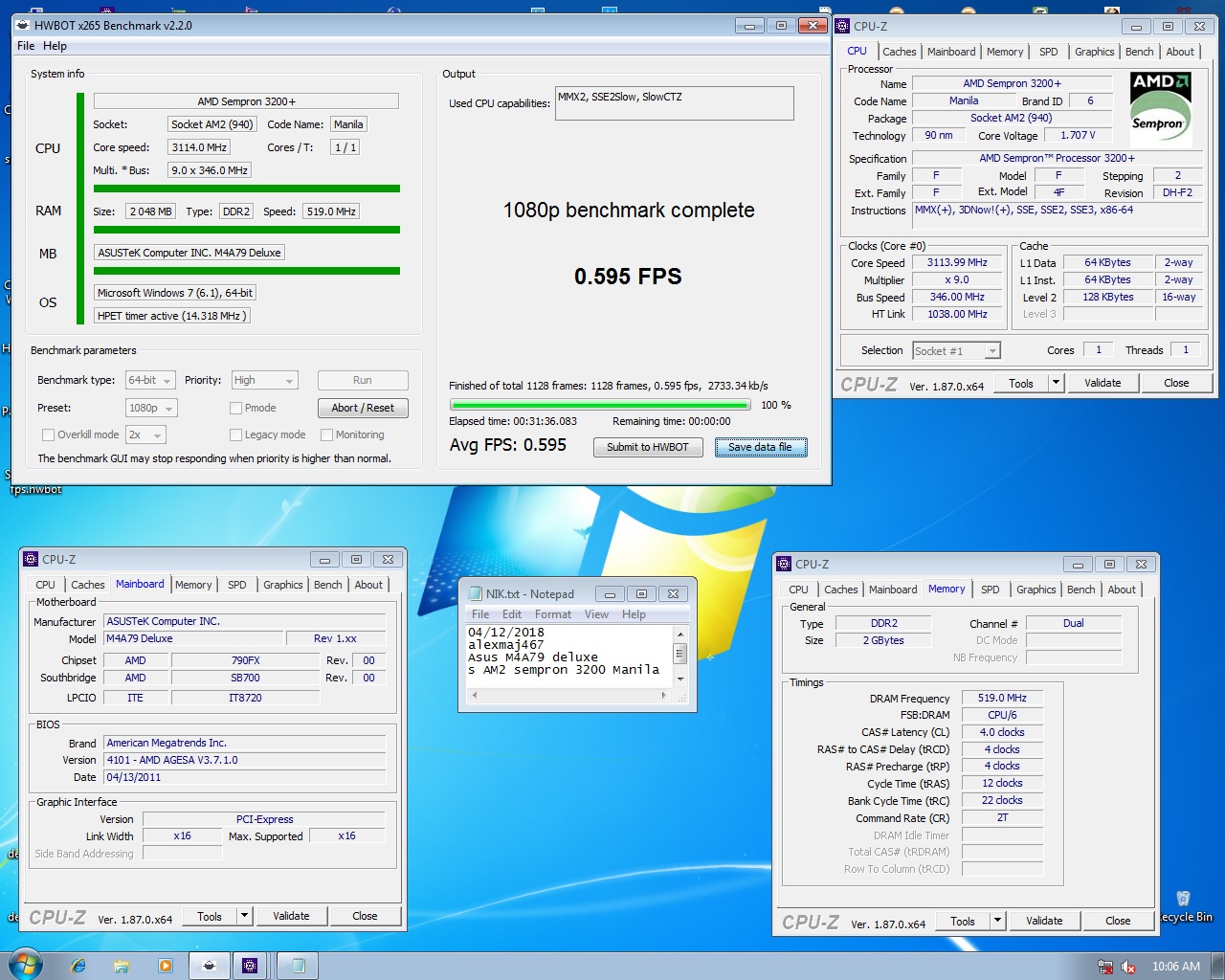Open Bench tab in CPU-Z Mainboard window

click(327, 585)
